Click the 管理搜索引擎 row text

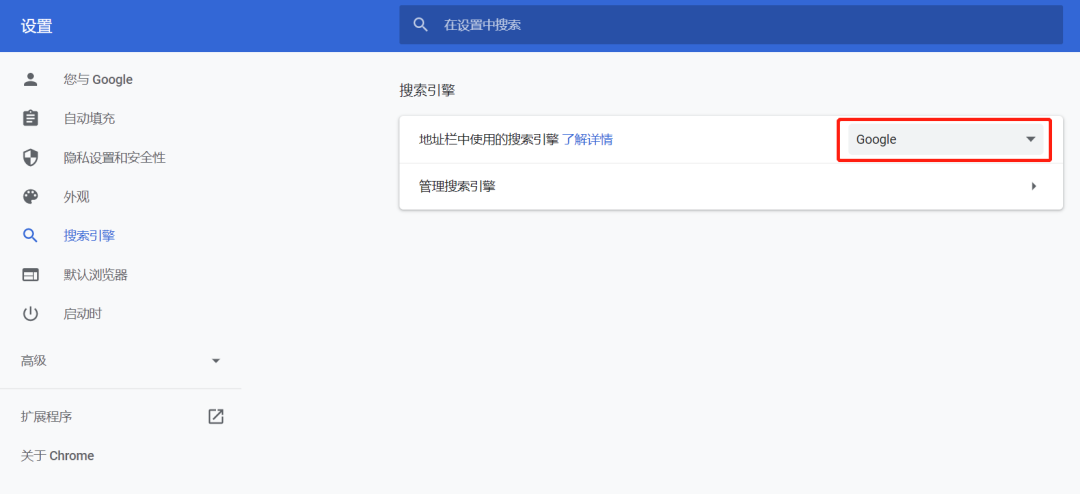click(457, 186)
